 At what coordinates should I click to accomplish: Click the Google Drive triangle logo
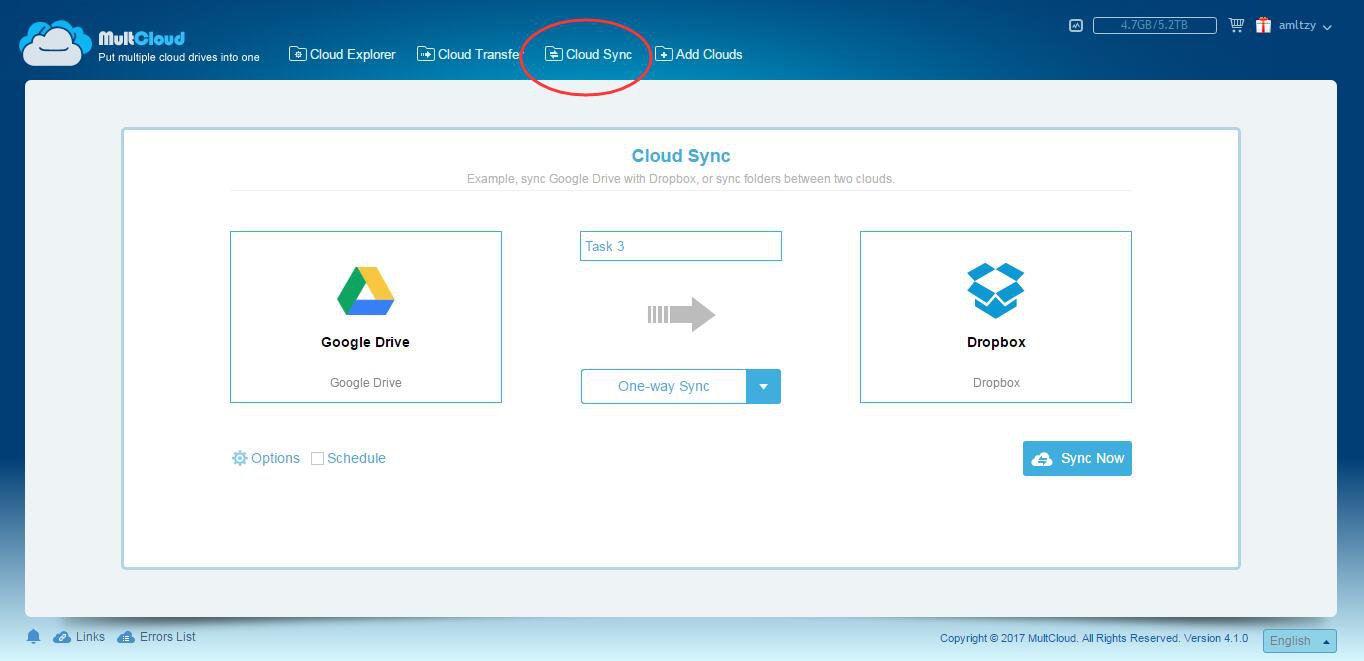coord(366,291)
